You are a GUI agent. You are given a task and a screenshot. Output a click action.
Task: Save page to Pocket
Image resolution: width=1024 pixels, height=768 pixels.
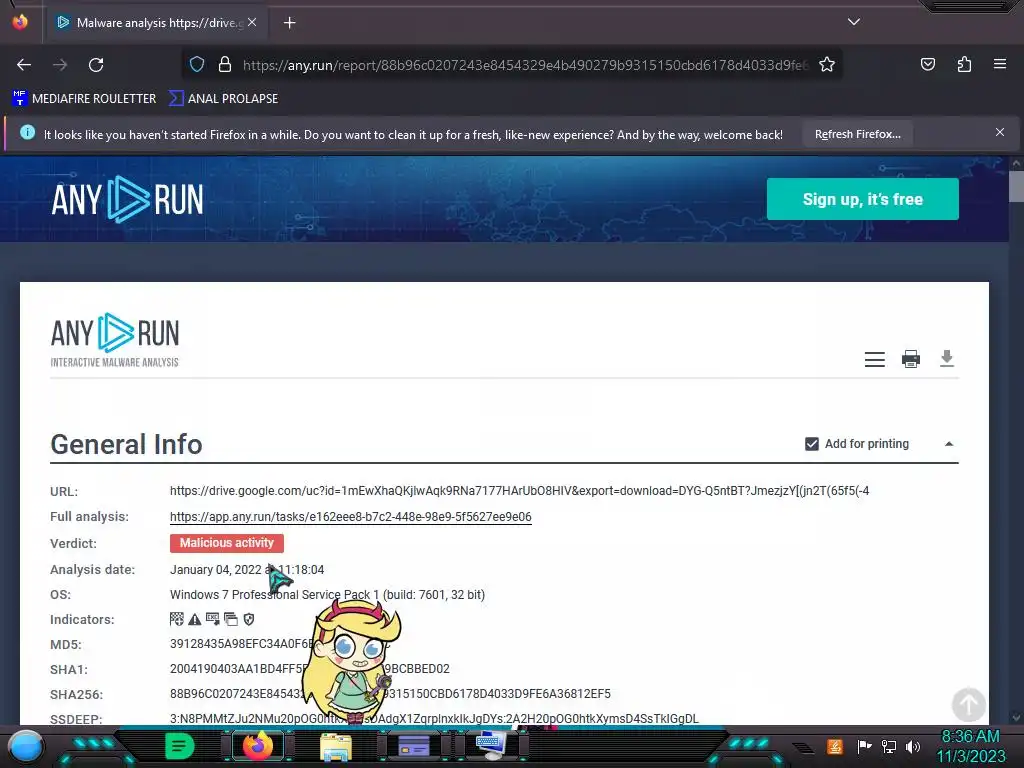coord(928,64)
